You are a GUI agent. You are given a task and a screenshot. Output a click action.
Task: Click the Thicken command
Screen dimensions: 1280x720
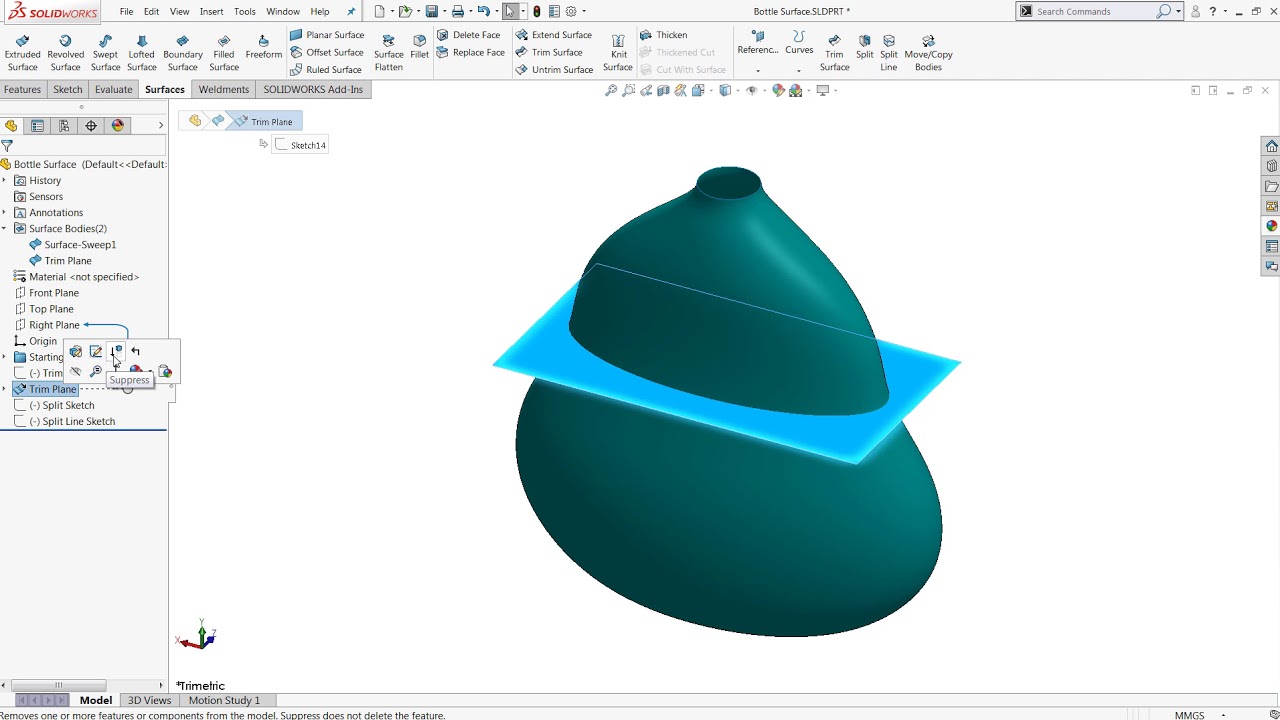(663, 35)
